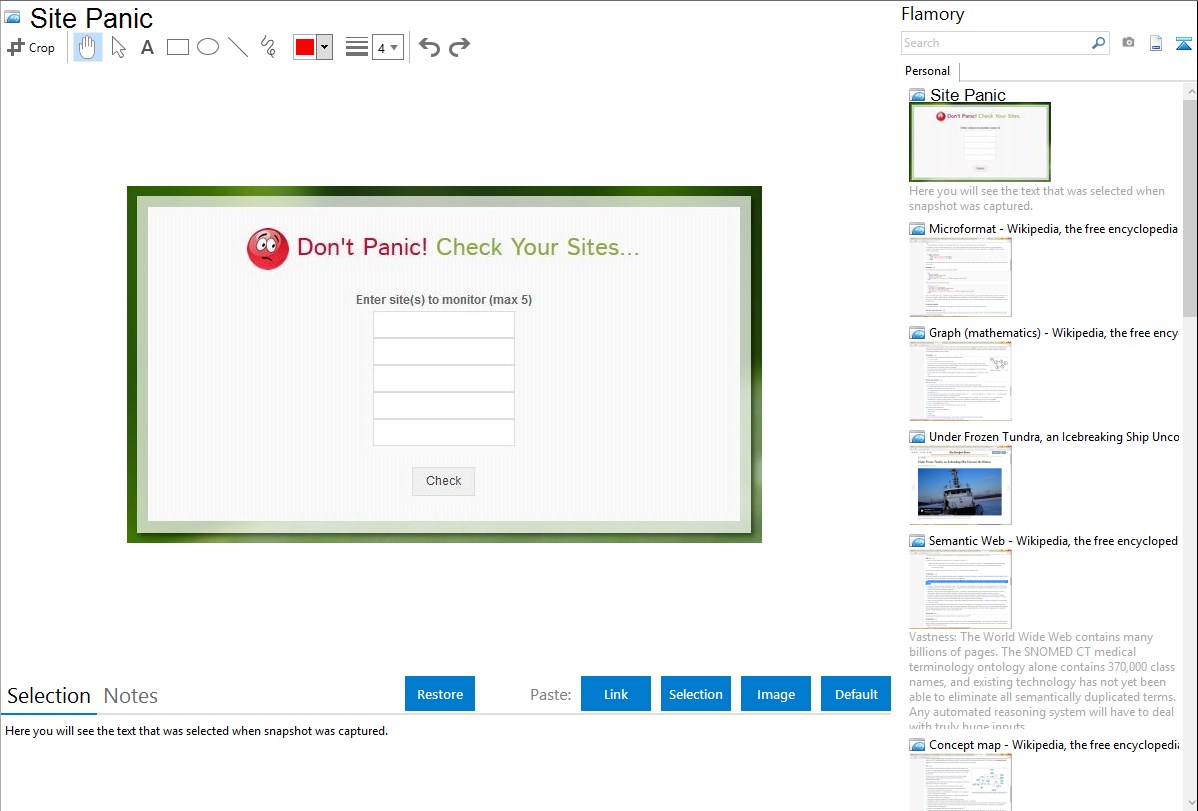
Task: Select the arrow pointer tool
Action: pos(118,47)
